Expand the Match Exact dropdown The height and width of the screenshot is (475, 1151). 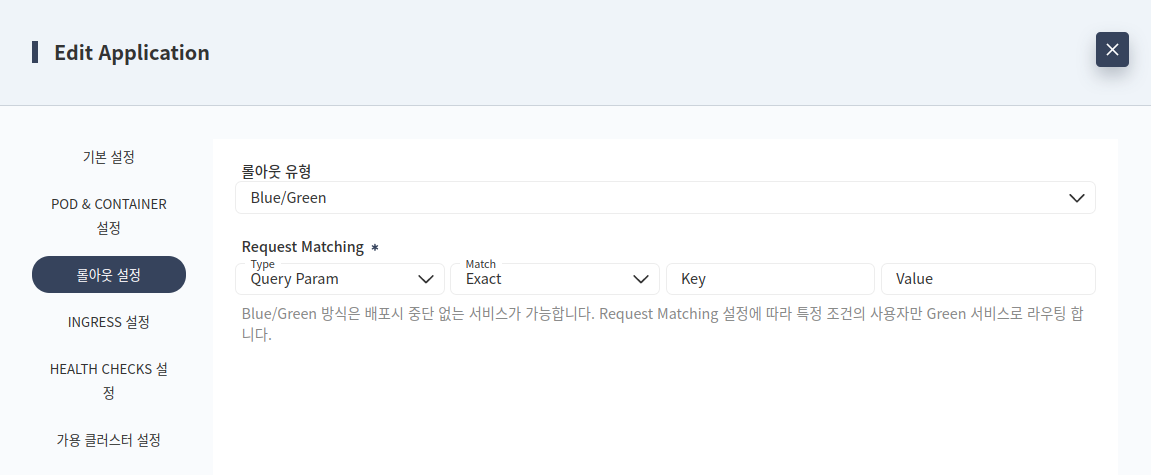click(555, 279)
